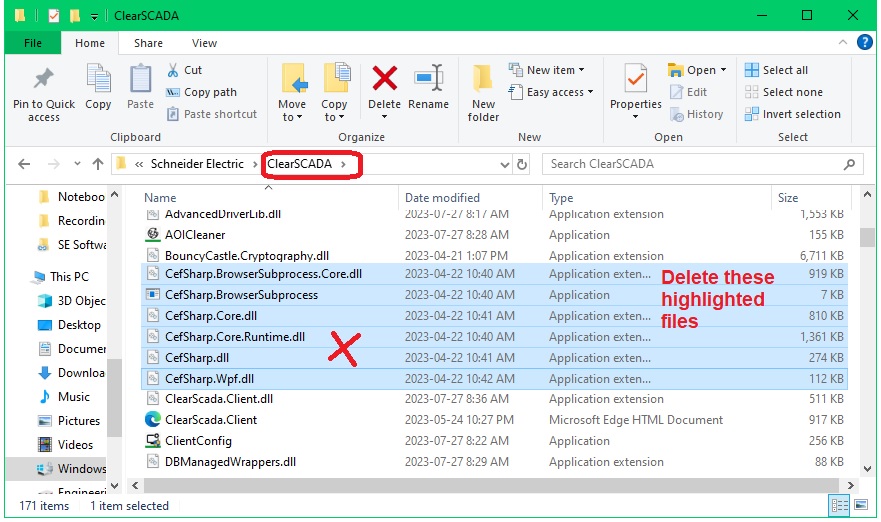Open the Easy access dropdown
881x522 pixels.
coord(551,92)
